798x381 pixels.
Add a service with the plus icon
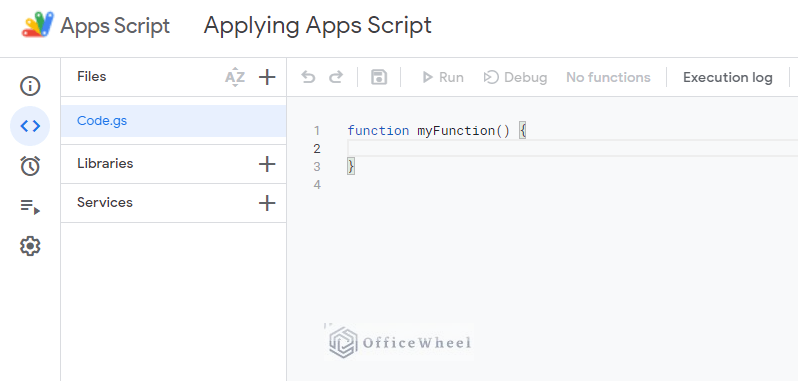coord(267,203)
